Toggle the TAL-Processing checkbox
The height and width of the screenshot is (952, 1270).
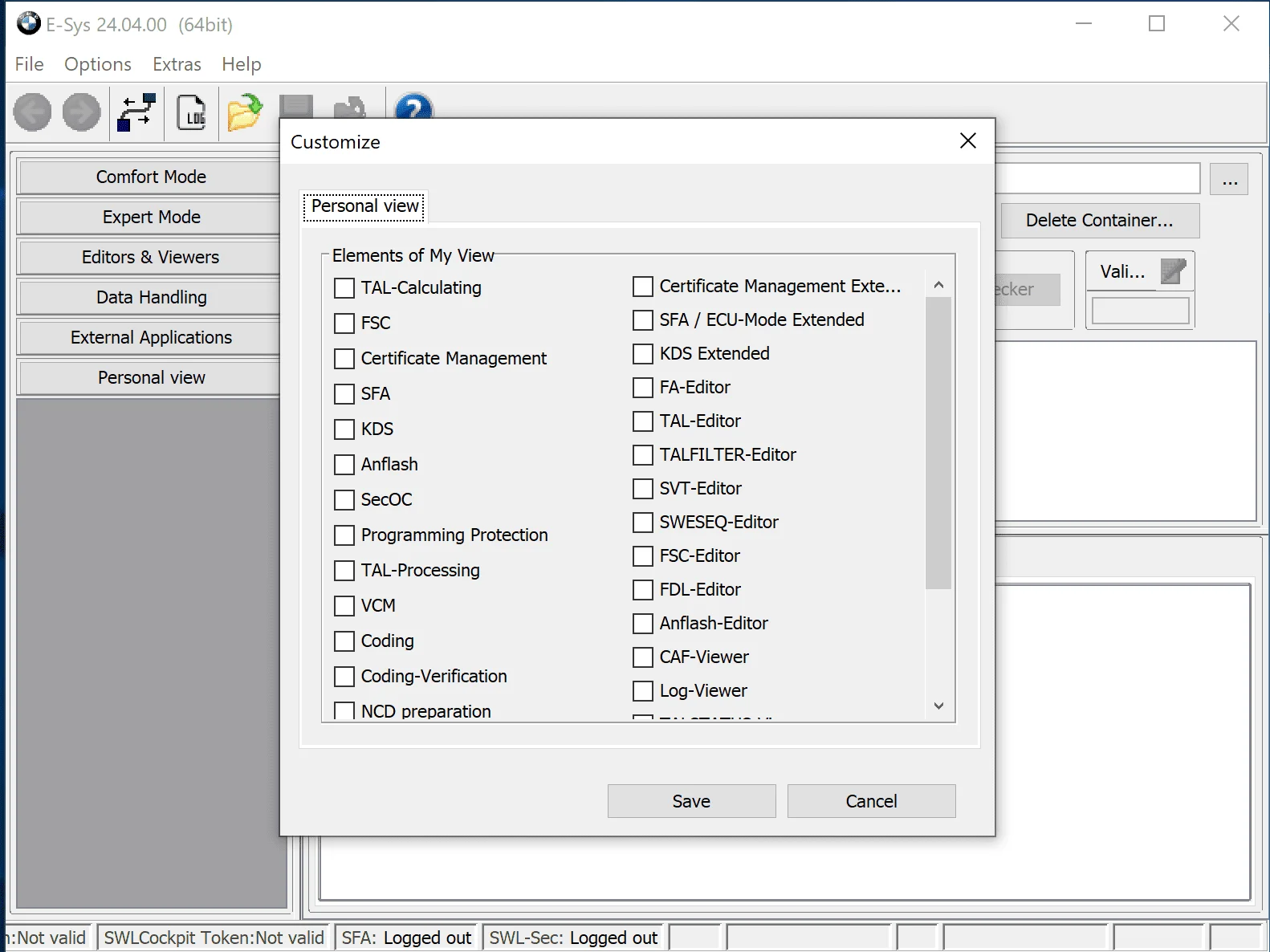pos(344,571)
